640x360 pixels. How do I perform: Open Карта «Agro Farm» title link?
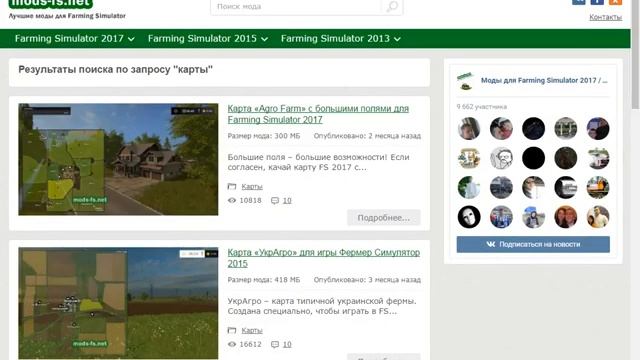[x=318, y=114]
